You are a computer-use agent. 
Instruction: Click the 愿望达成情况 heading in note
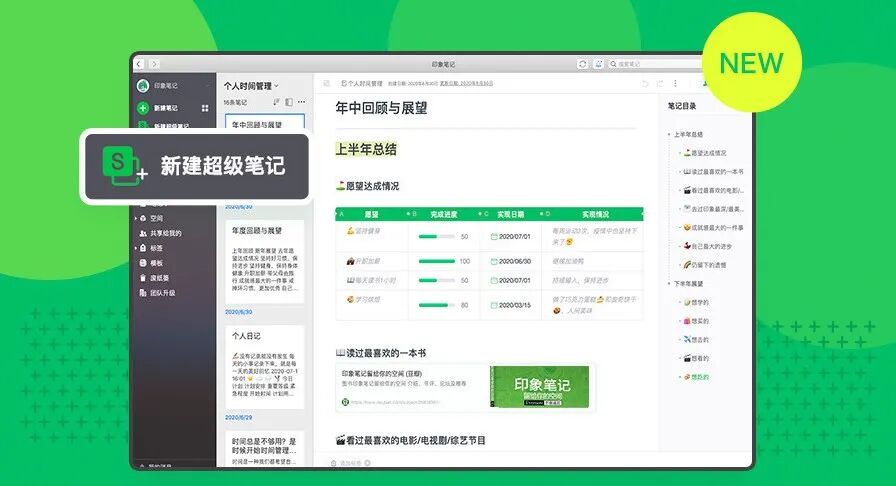367,186
